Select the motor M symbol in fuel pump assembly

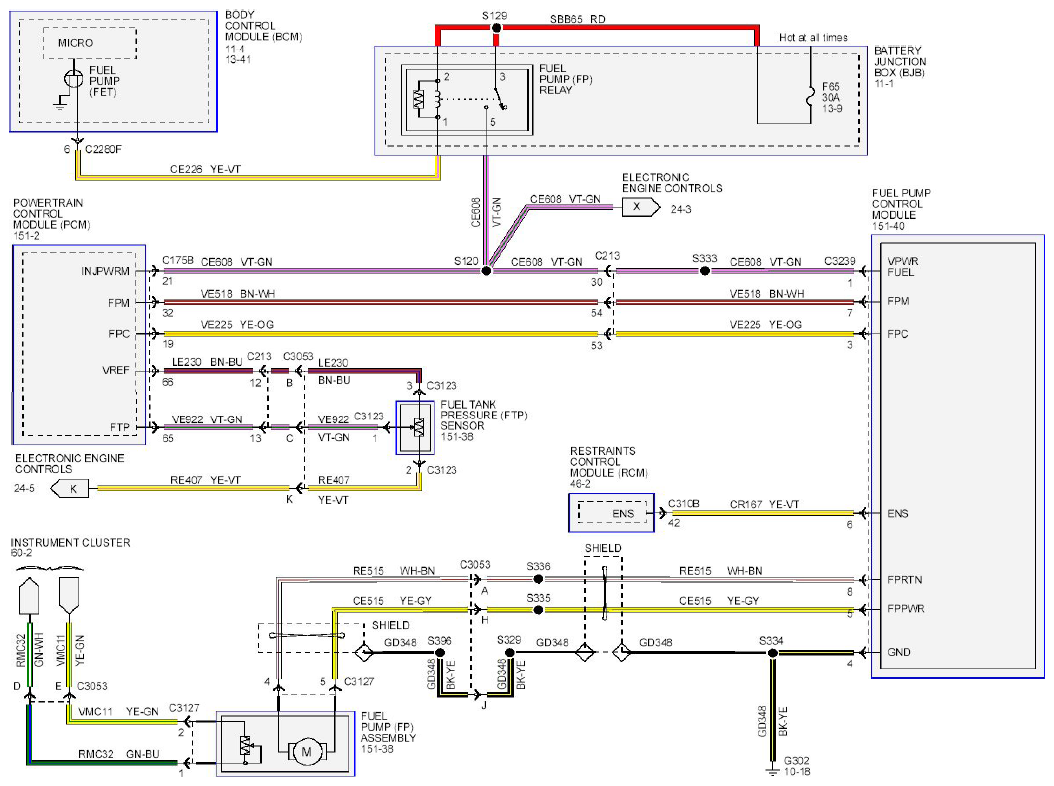307,752
